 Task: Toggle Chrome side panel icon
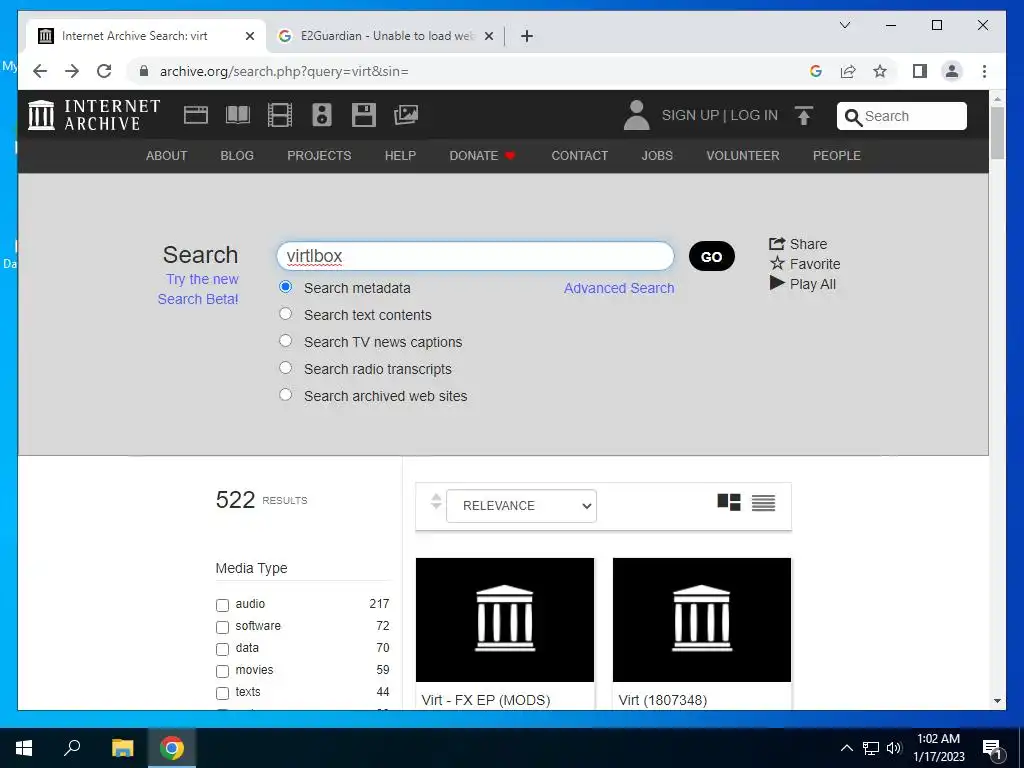coord(920,71)
